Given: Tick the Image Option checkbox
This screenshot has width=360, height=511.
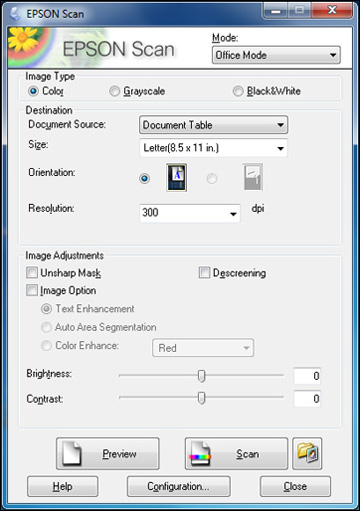Looking at the screenshot, I should point(32,290).
